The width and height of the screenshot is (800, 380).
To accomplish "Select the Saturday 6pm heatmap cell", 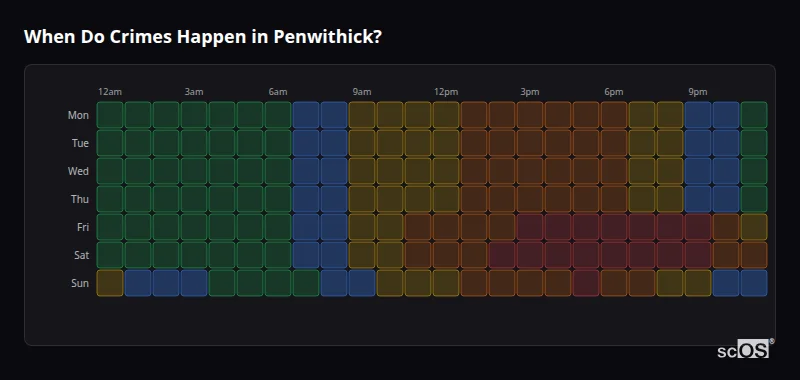I will coord(614,255).
